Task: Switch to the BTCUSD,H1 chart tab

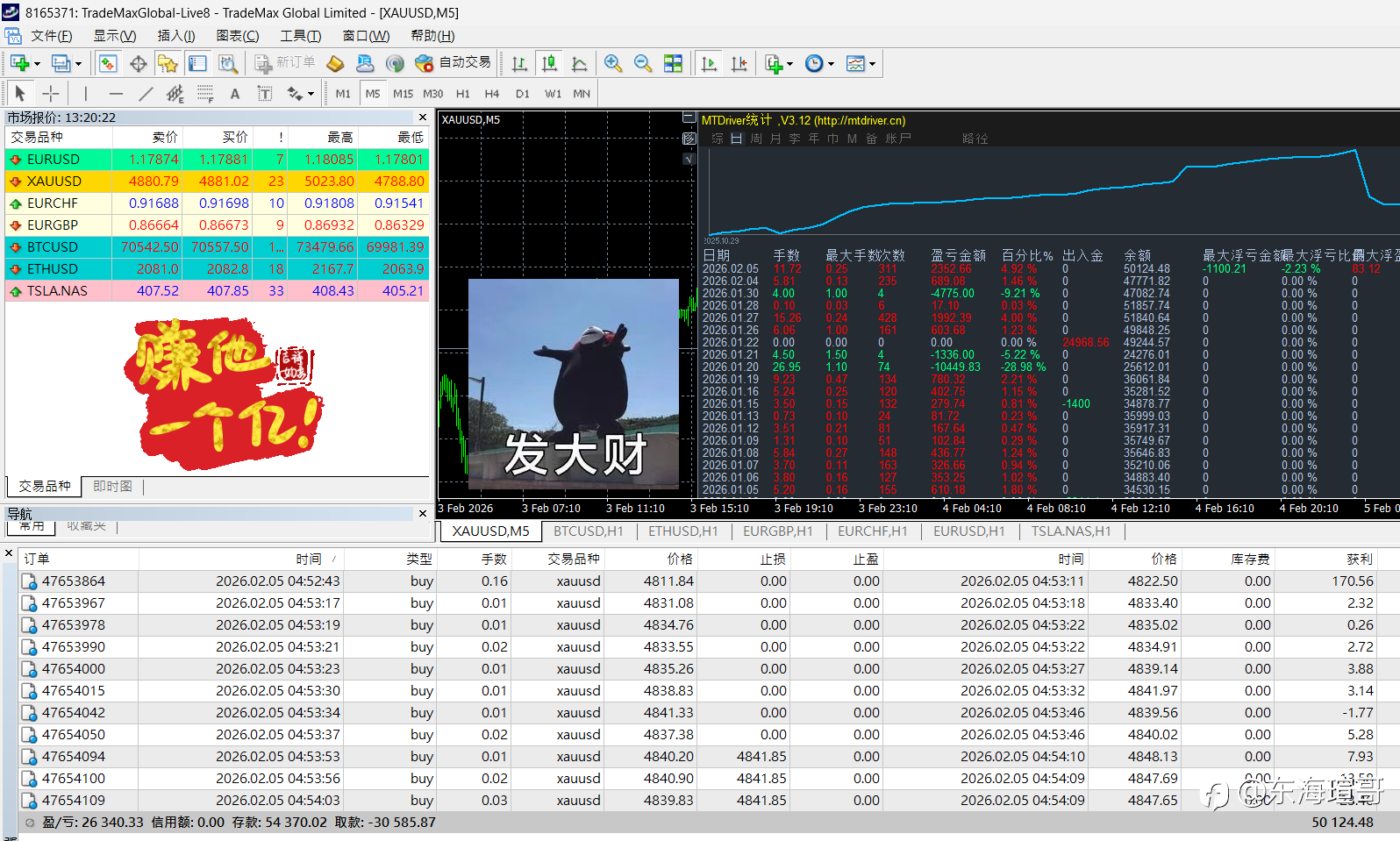Action: 588,531
